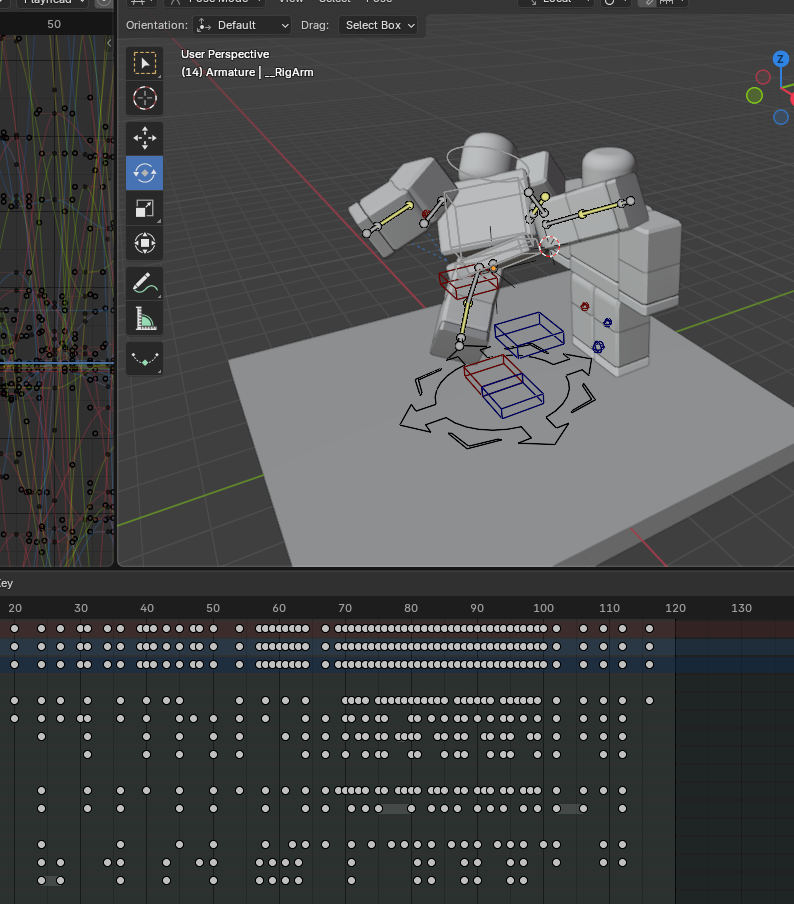Select red box control bone at the hip

[x=468, y=281]
